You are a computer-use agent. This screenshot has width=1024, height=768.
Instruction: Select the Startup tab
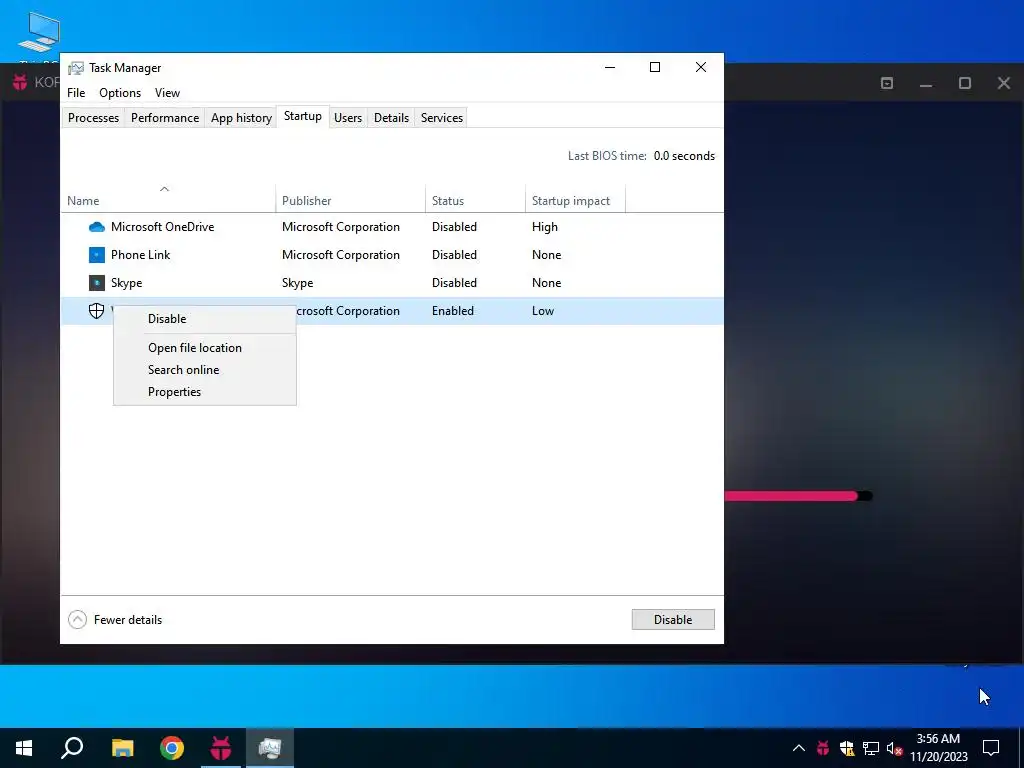pyautogui.click(x=302, y=116)
